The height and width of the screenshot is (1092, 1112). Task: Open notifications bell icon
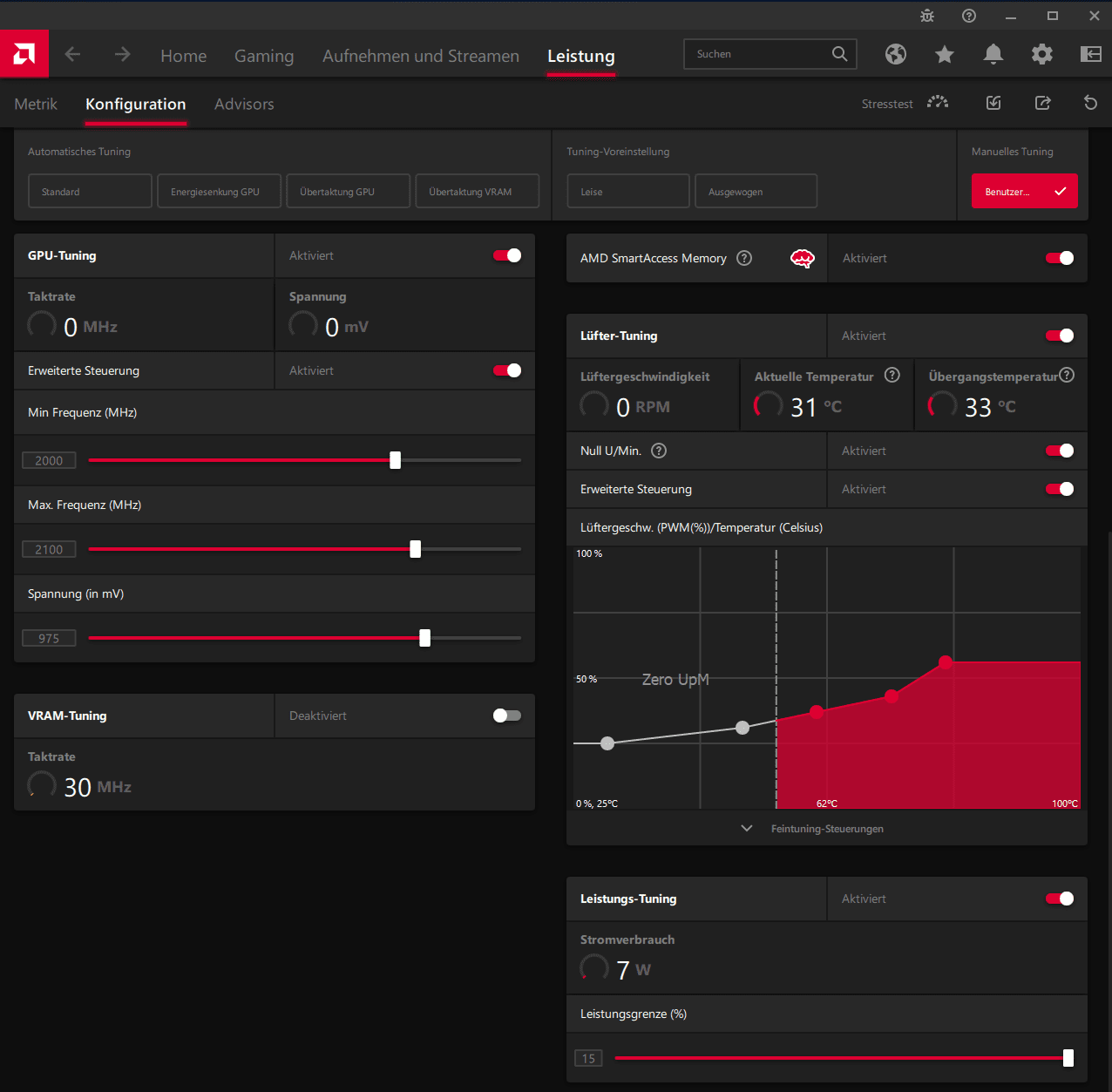pos(993,54)
